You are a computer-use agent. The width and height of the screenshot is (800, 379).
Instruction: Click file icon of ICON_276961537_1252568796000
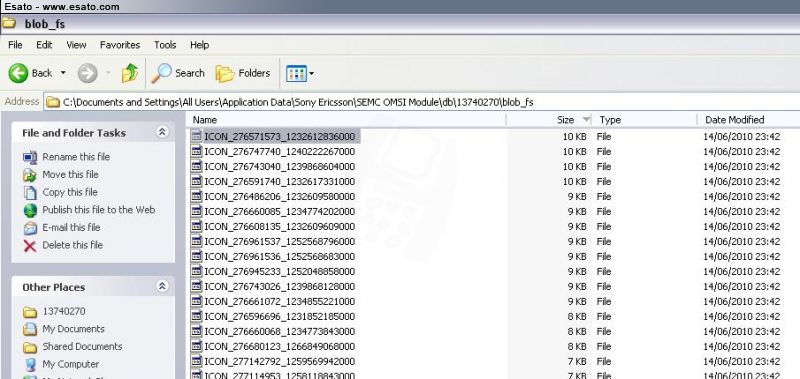pyautogui.click(x=196, y=241)
